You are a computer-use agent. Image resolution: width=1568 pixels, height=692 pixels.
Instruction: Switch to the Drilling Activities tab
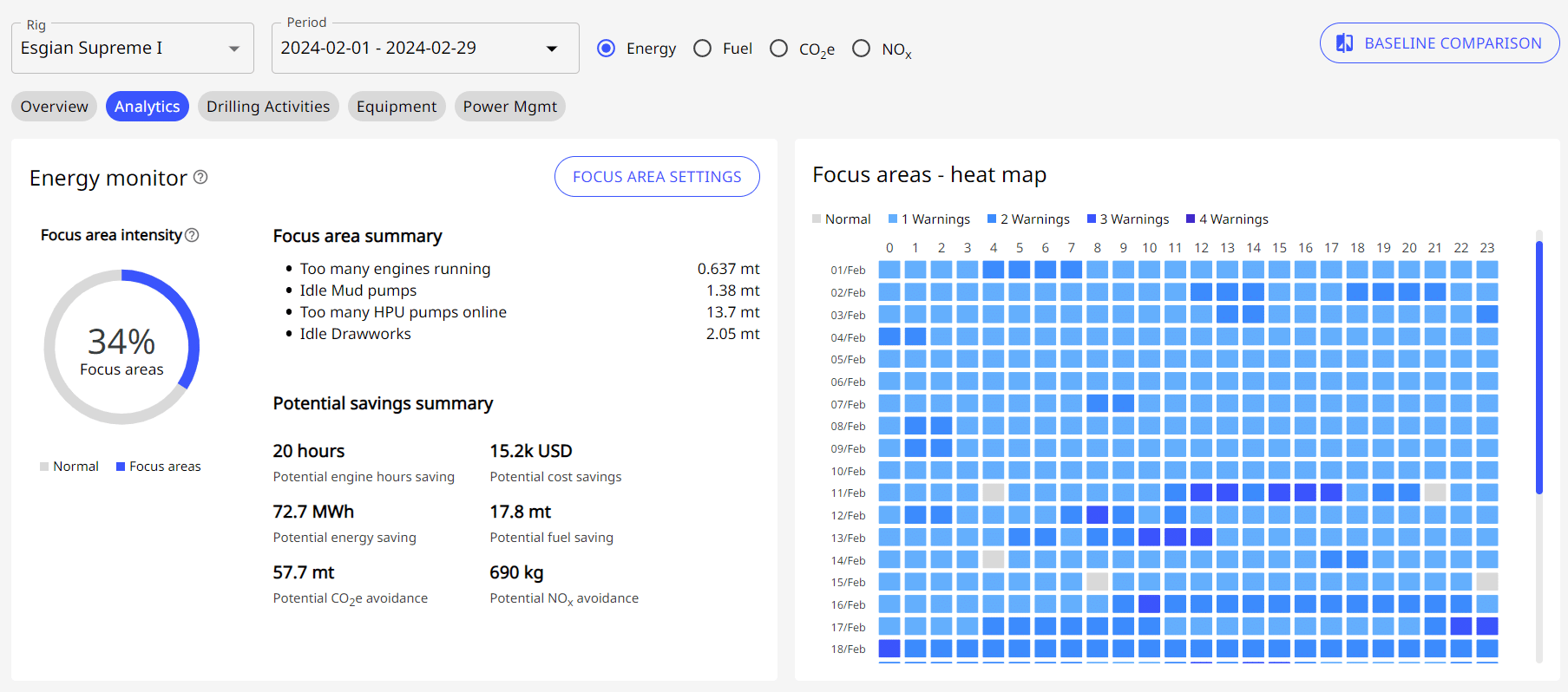[268, 107]
